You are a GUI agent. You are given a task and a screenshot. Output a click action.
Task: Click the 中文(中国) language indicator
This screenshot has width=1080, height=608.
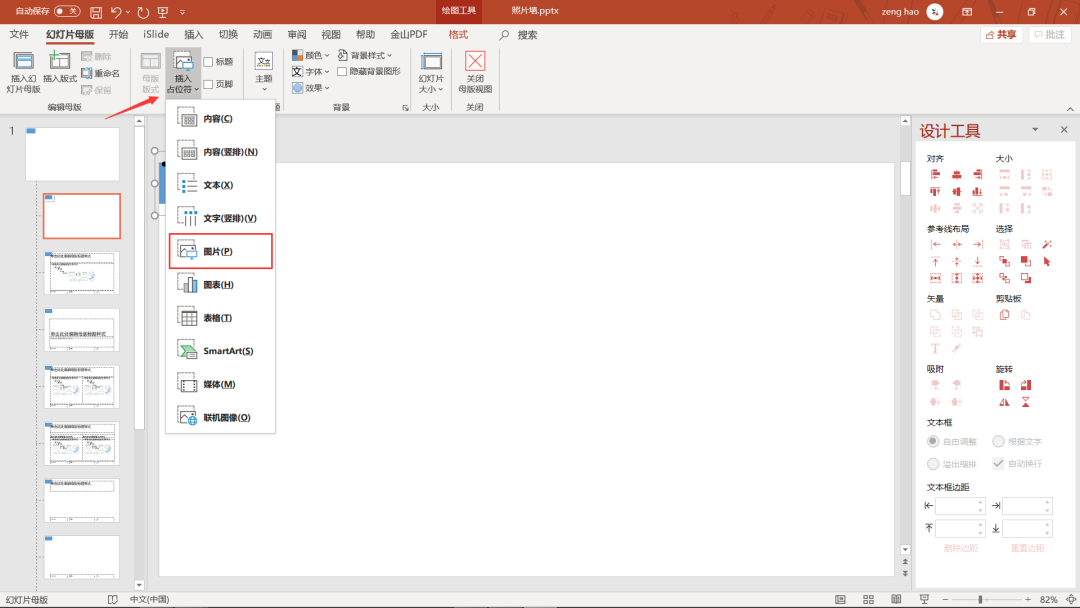[149, 600]
